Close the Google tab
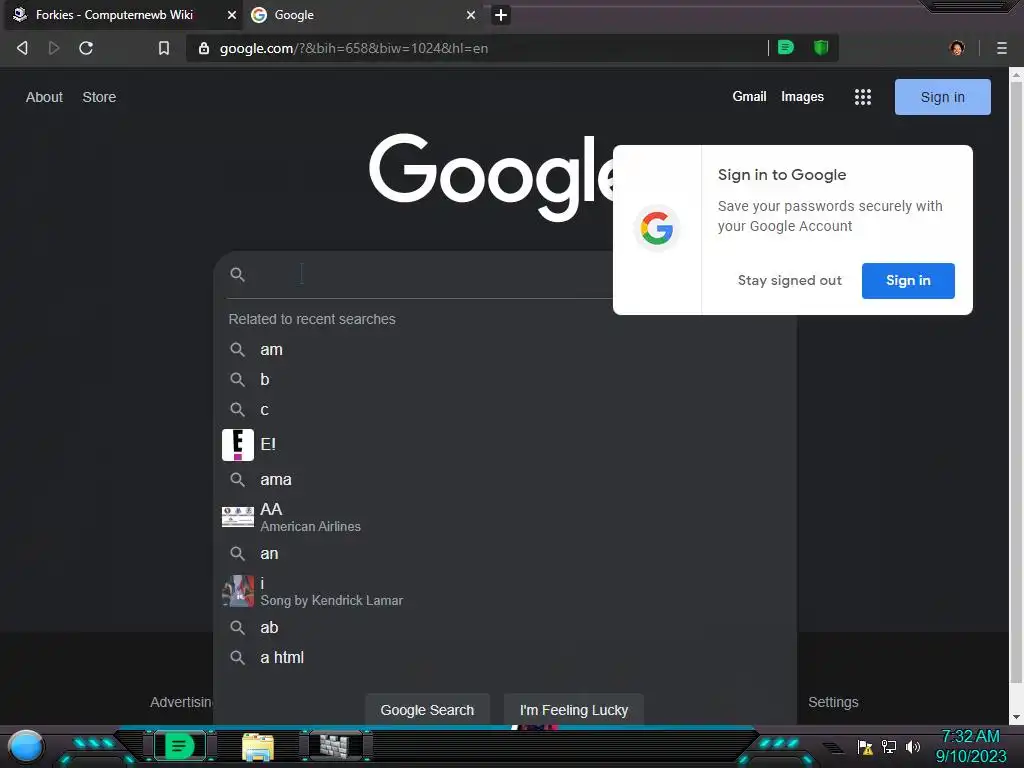The width and height of the screenshot is (1024, 768). point(471,15)
